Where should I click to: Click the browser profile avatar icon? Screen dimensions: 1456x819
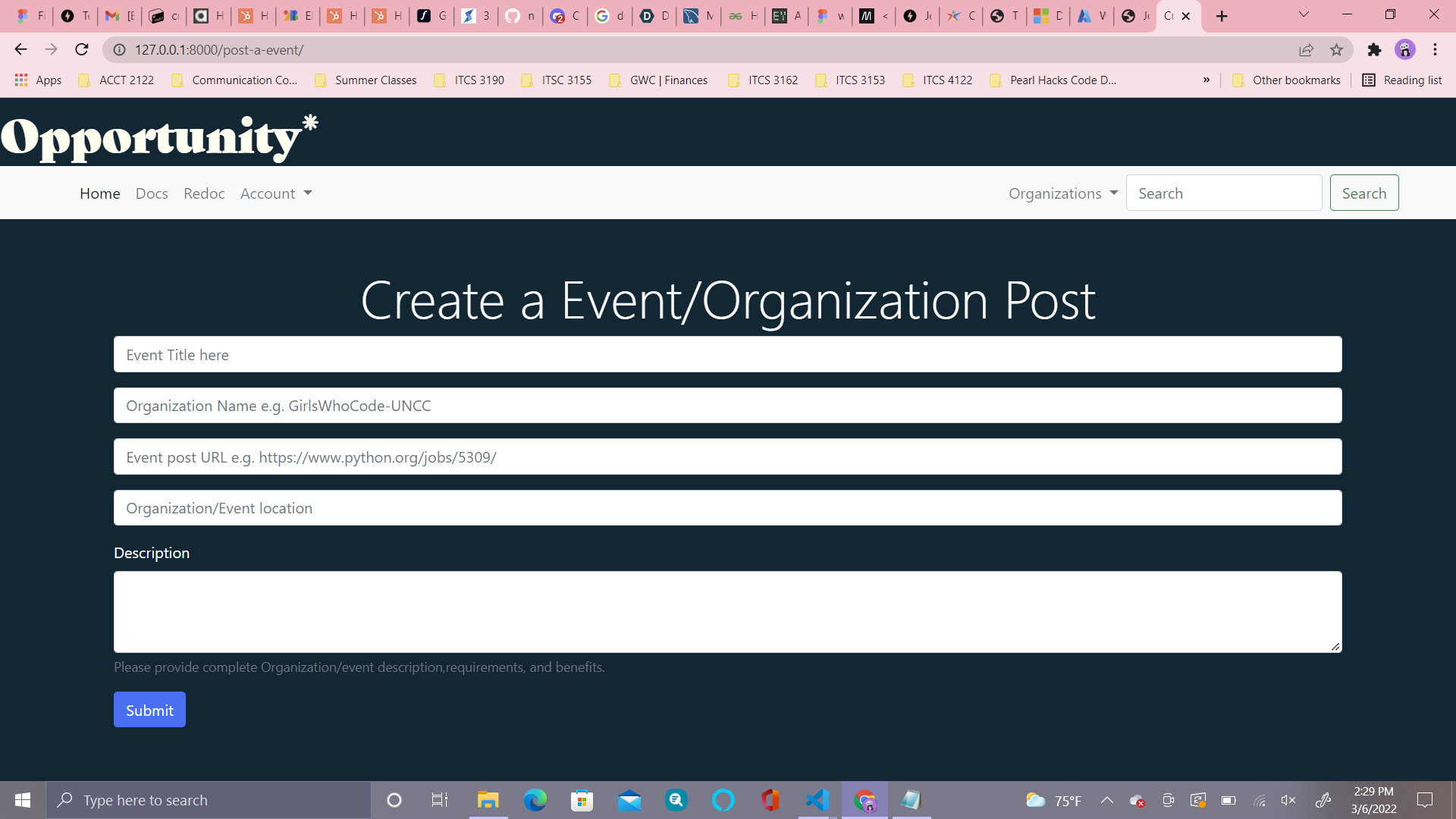coord(1406,49)
